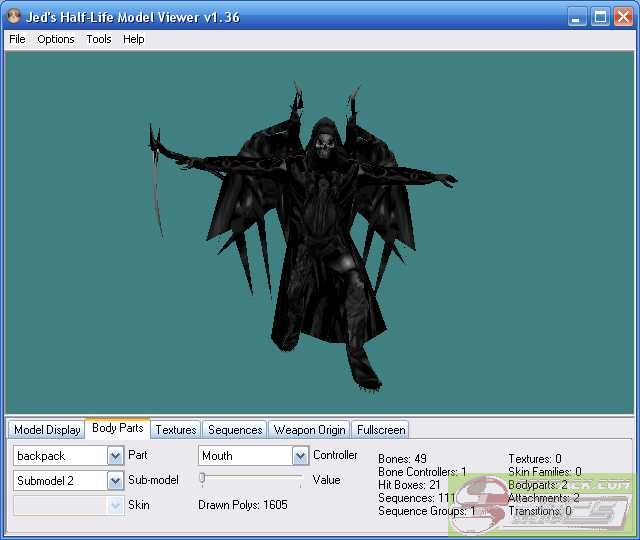Click the 'Attachments: 2' statistic

(544, 498)
